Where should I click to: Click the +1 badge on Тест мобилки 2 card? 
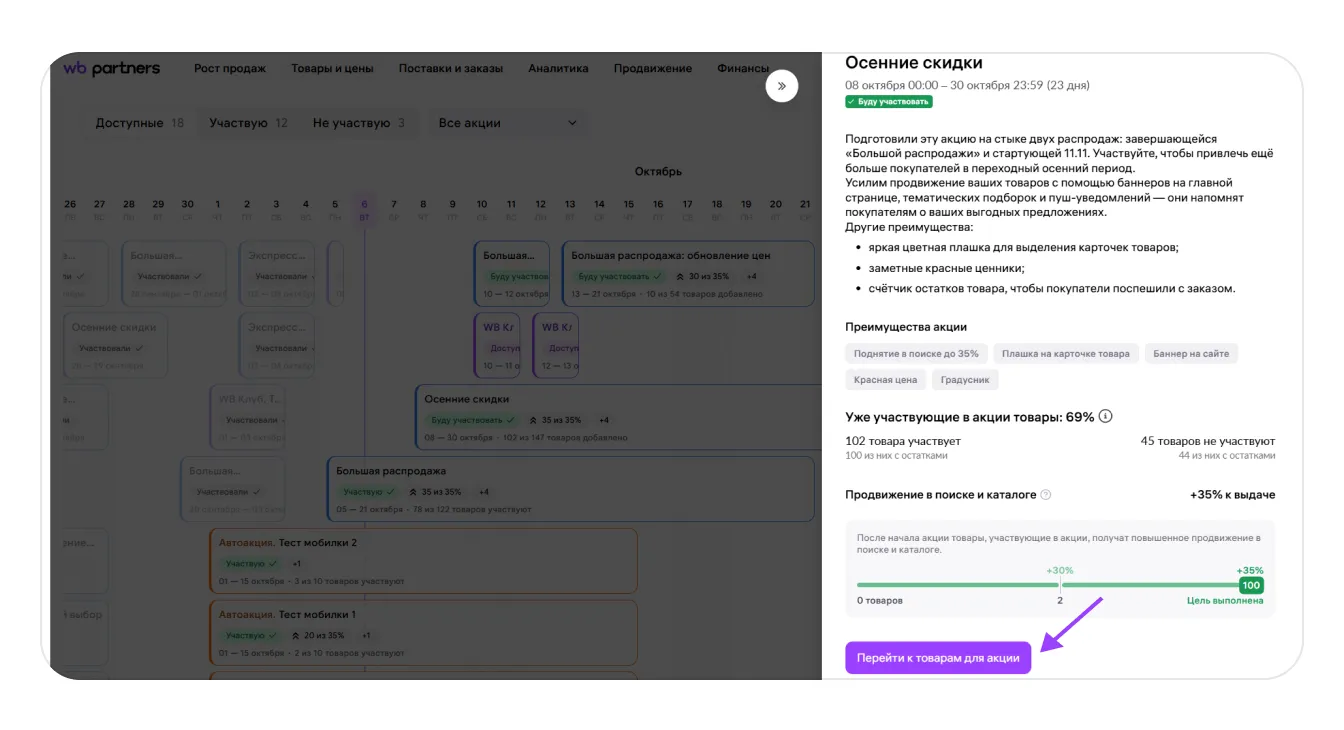click(x=296, y=564)
